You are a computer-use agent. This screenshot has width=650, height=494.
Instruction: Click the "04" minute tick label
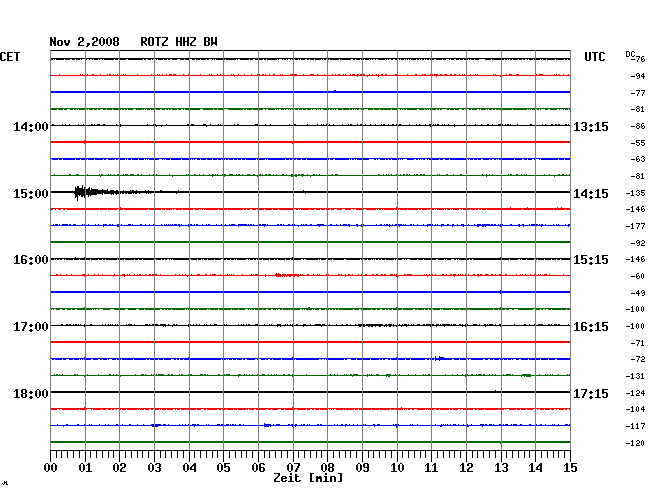[x=189, y=468]
